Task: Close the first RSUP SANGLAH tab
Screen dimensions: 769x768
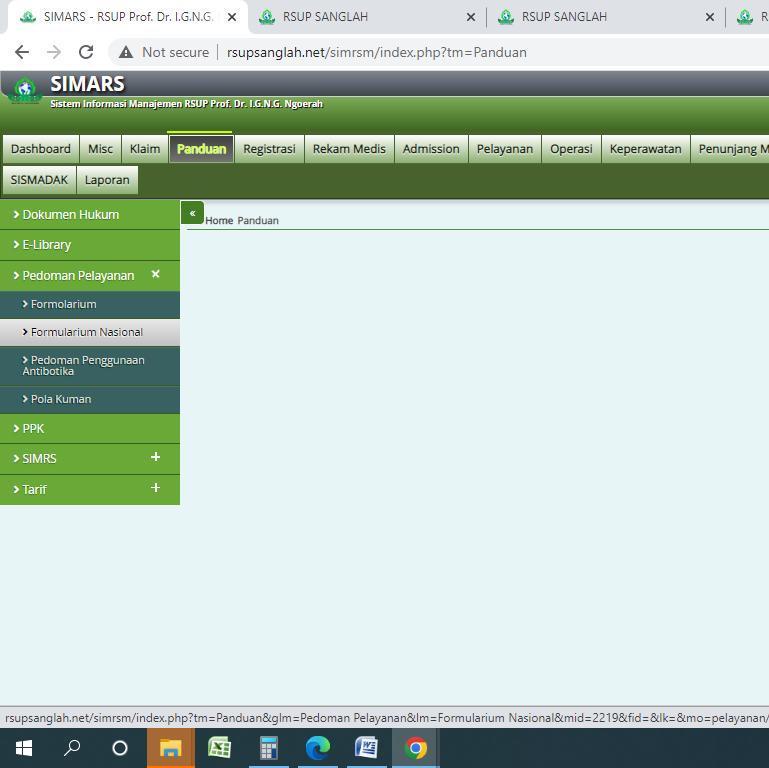Action: 471,17
